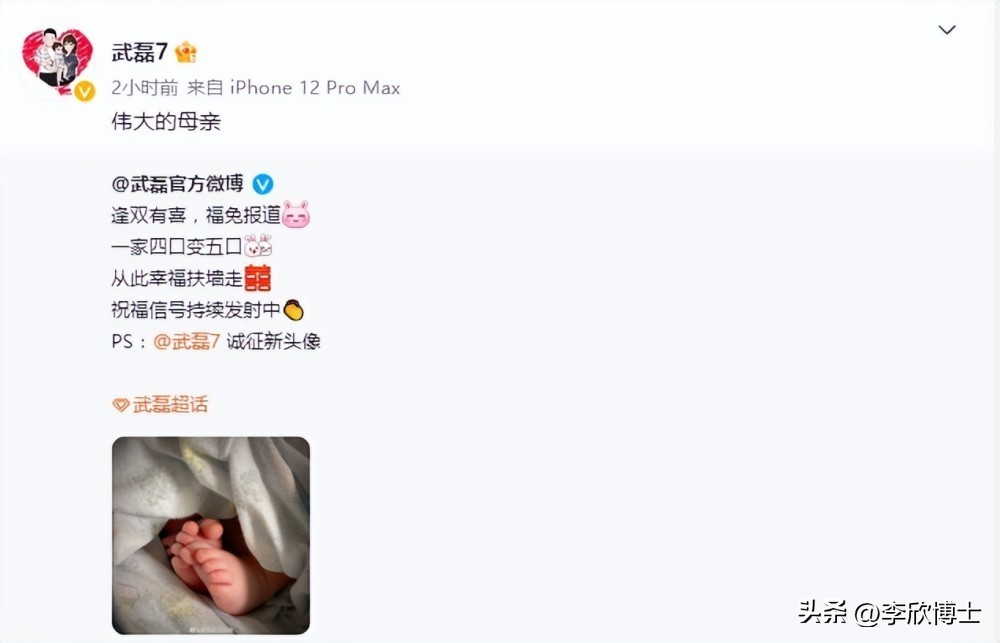Open the 武磊超话 super topic link
The width and height of the screenshot is (1000, 643).
[170, 404]
